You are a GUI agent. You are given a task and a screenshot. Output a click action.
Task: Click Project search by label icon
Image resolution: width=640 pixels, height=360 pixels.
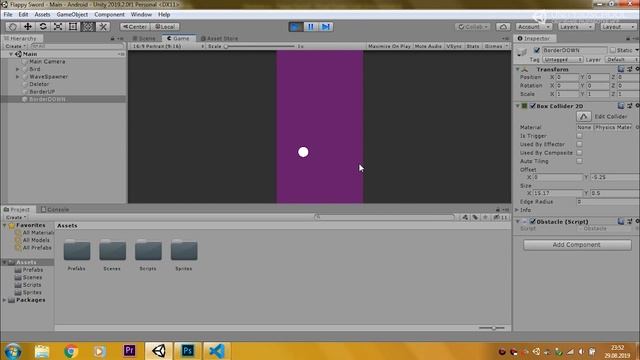point(475,218)
